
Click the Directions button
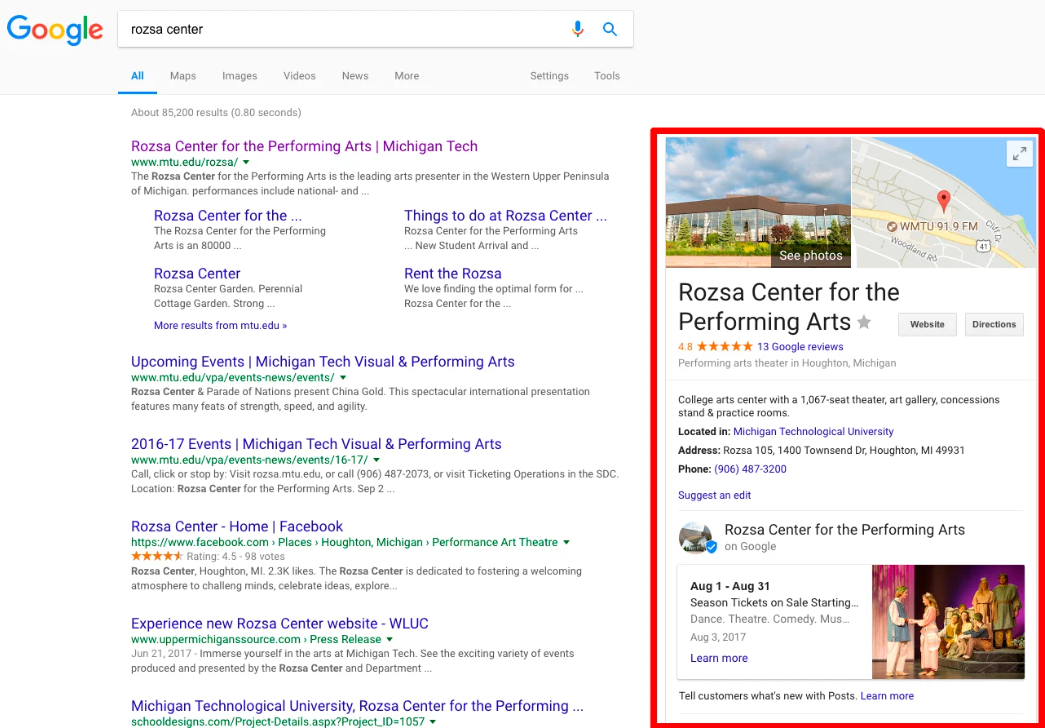coord(994,324)
